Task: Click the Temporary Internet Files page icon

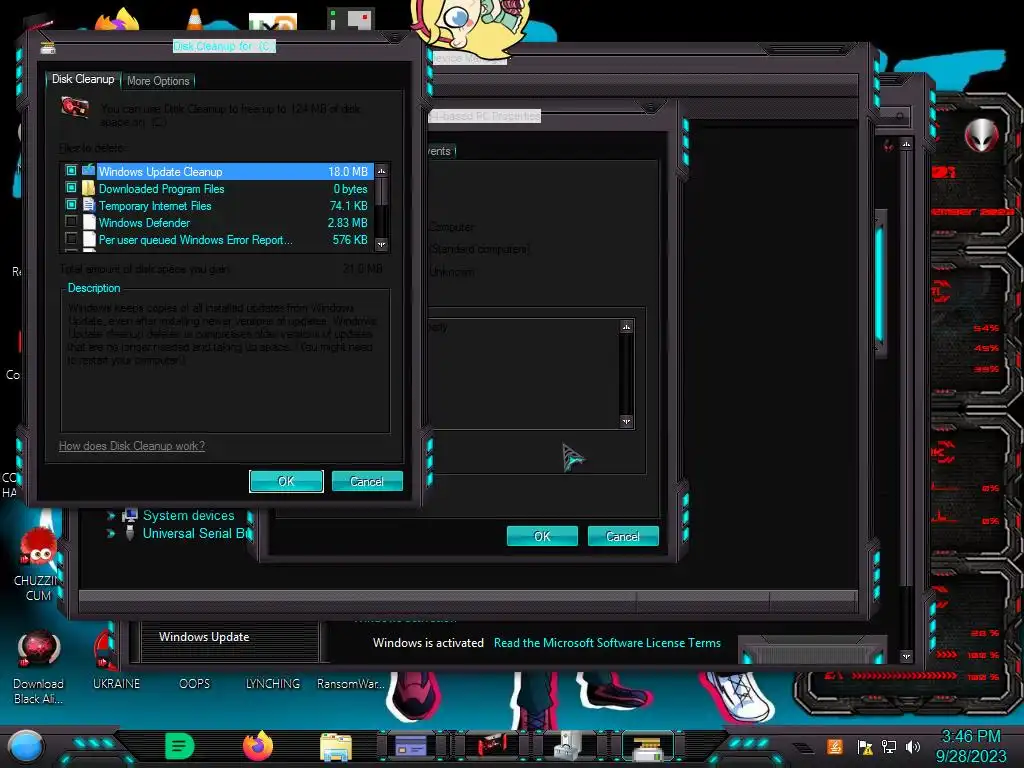Action: 89,205
